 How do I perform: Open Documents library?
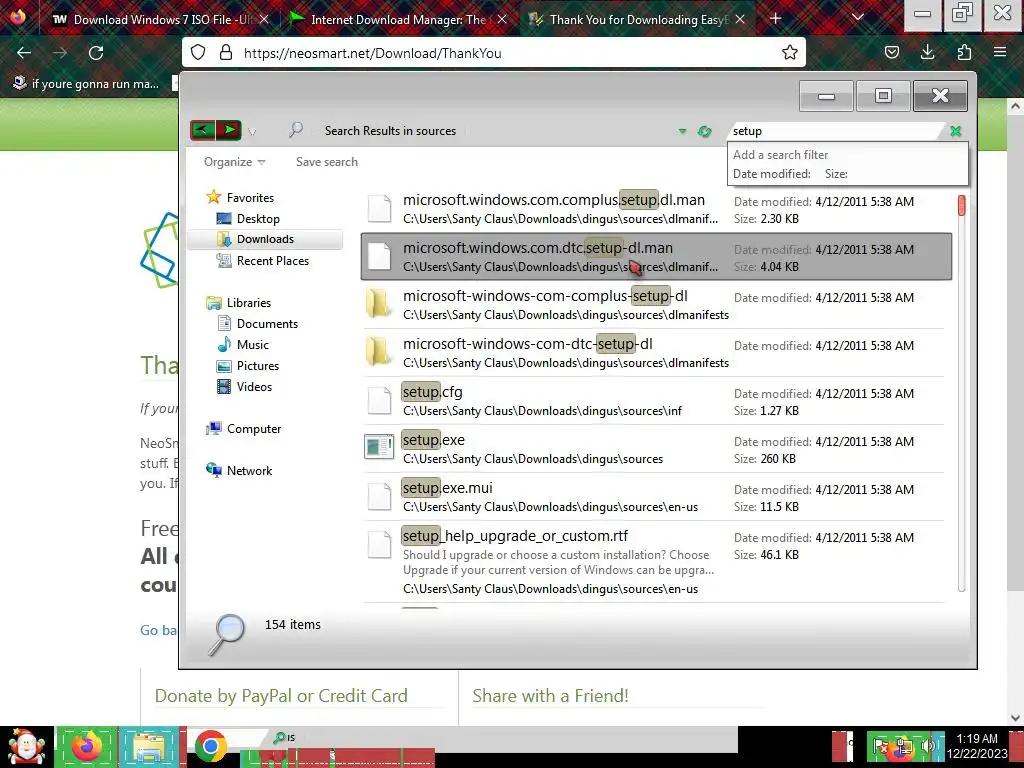coord(257,324)
